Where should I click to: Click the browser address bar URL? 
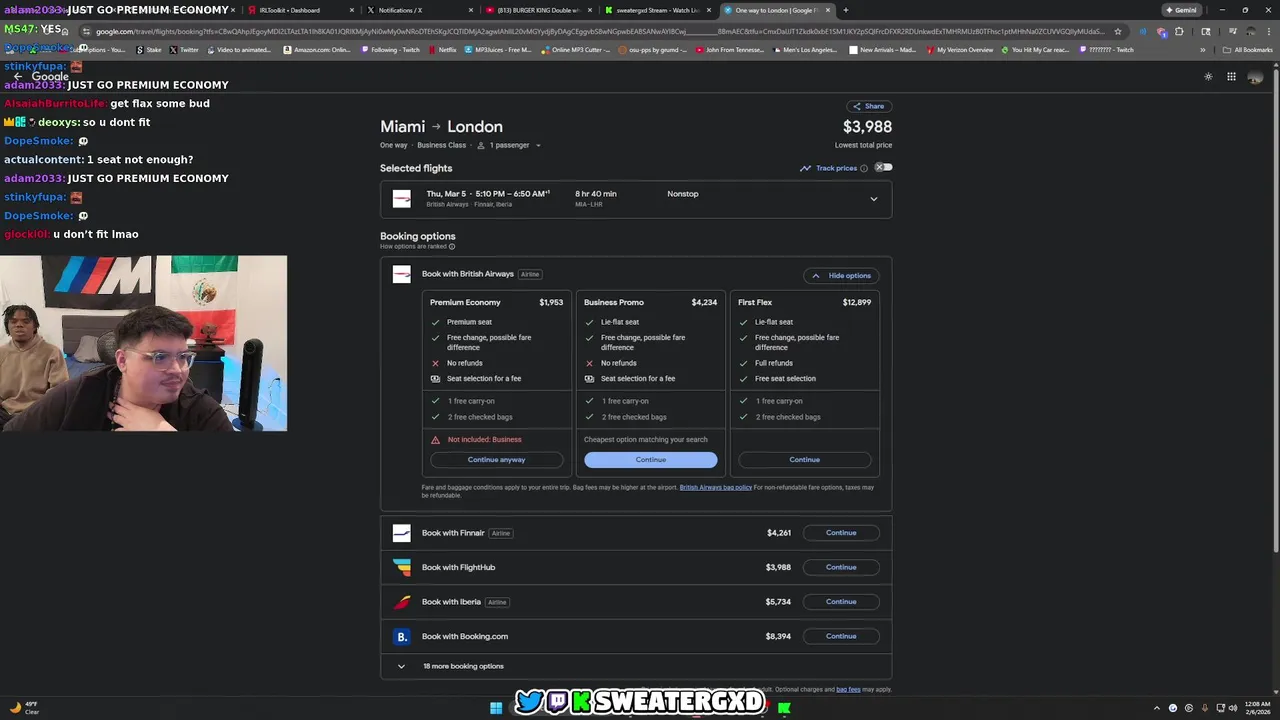(600, 31)
